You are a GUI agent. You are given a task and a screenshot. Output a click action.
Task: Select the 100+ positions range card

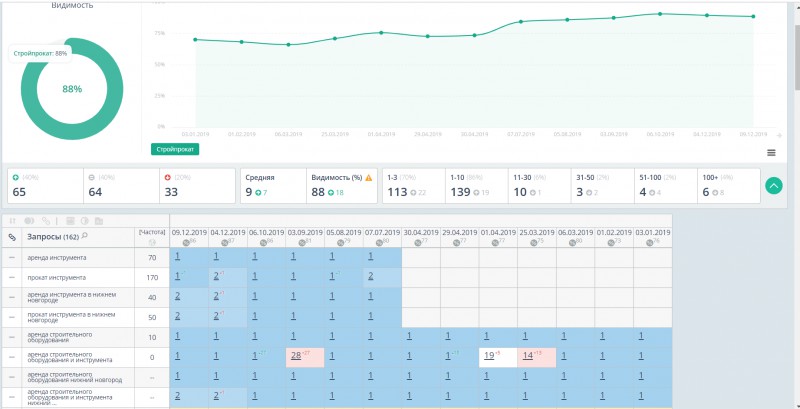[729, 186]
